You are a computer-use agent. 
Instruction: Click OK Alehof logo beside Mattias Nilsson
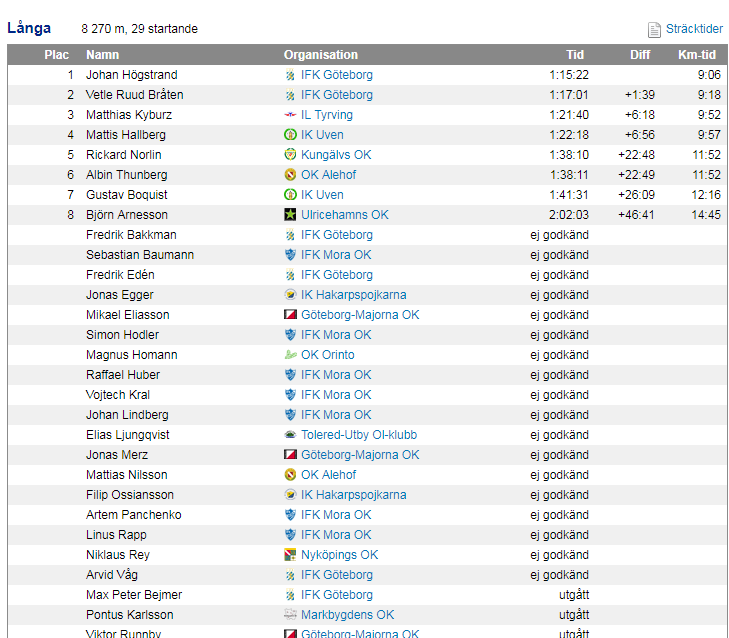(x=290, y=475)
